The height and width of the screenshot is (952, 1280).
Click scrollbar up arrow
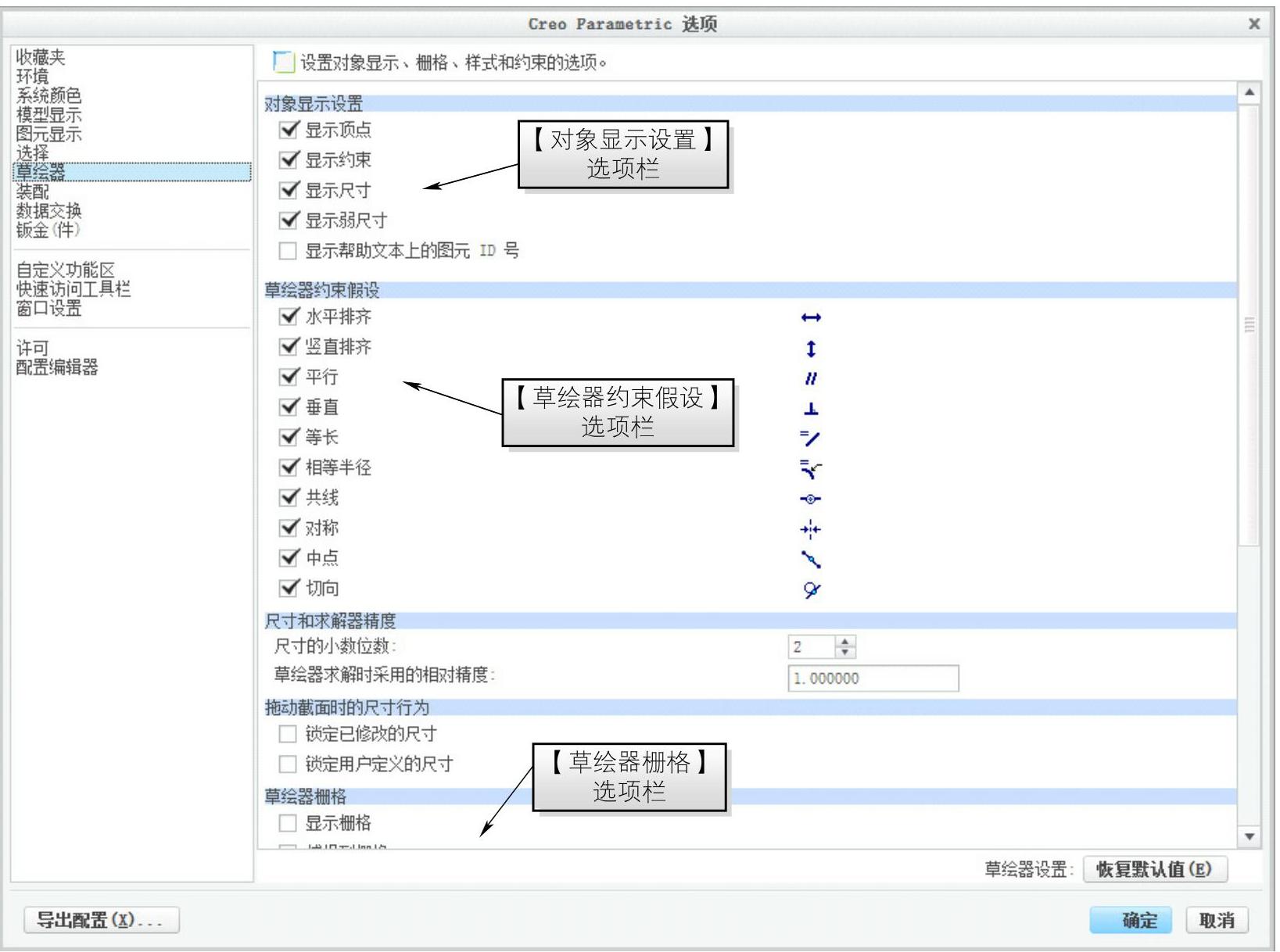tap(1250, 92)
